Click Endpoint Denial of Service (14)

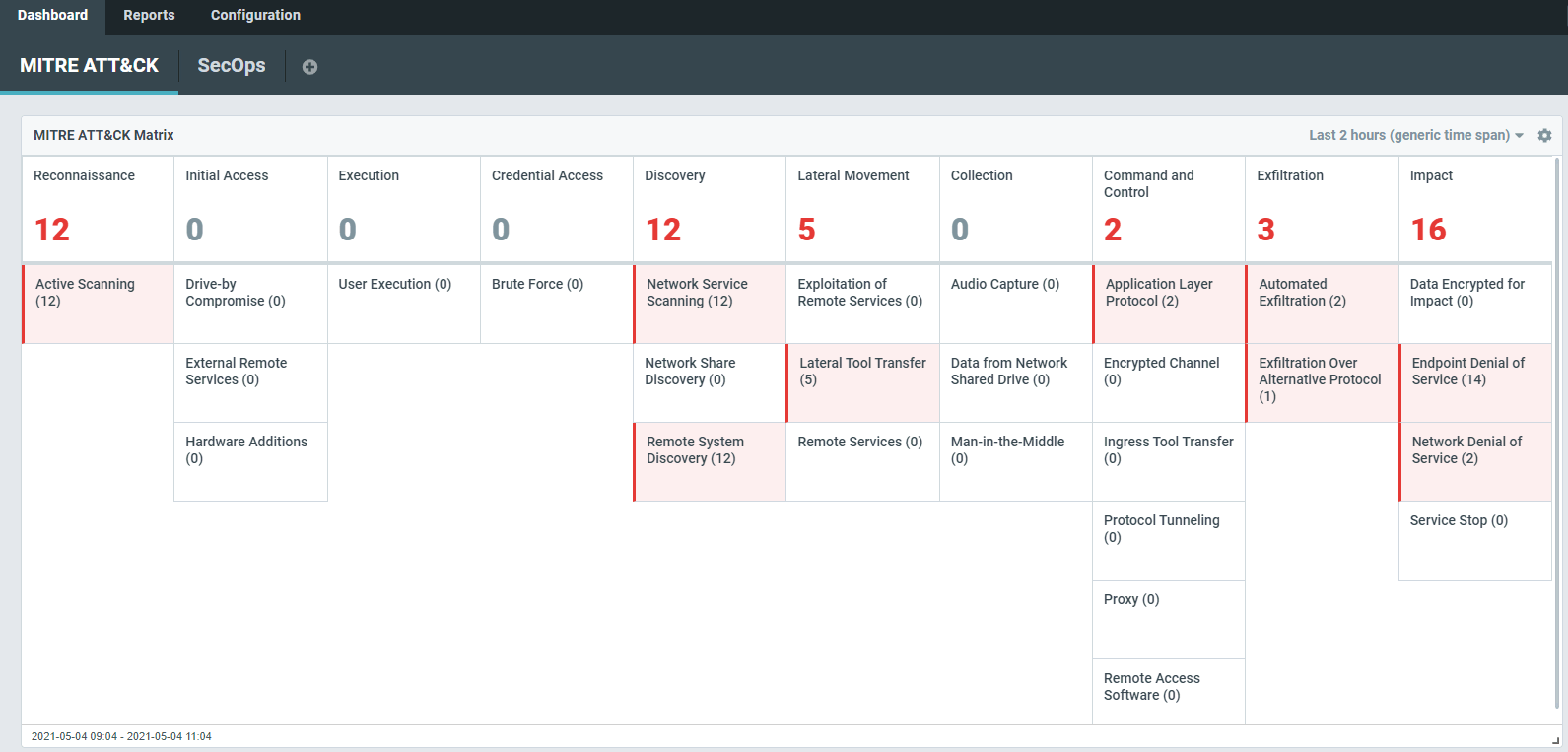click(x=1475, y=382)
